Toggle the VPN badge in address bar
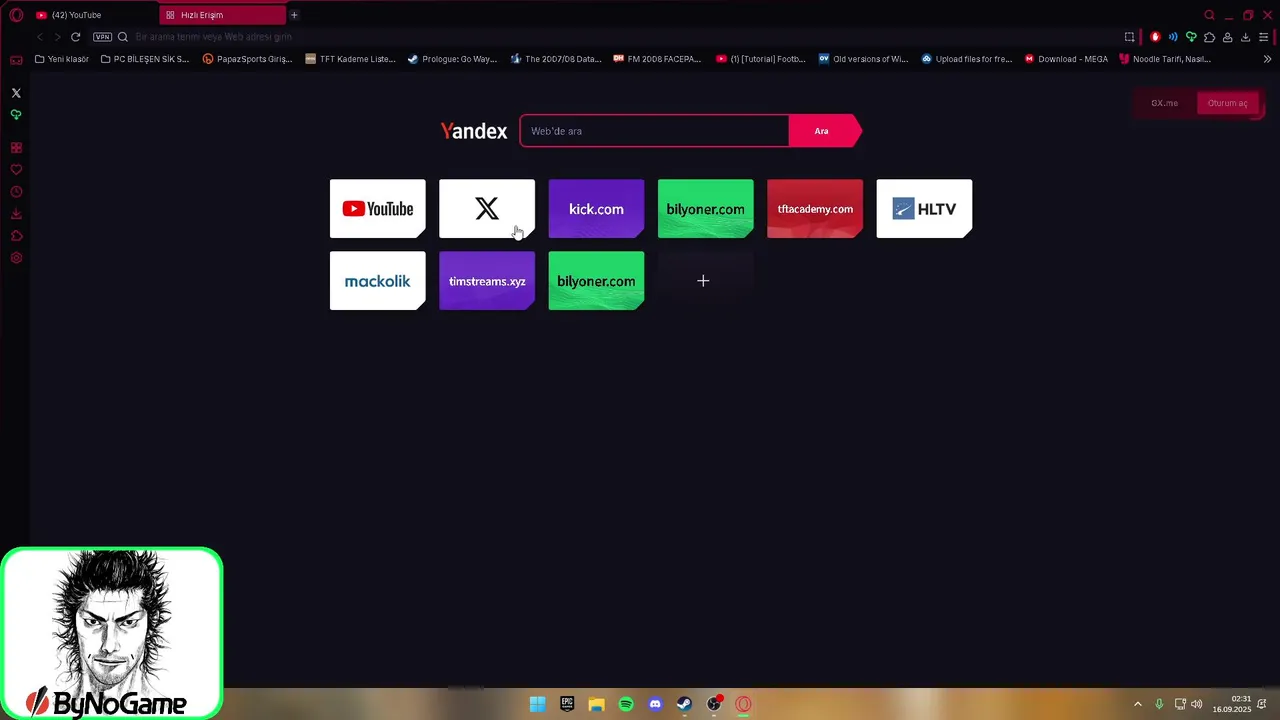Image resolution: width=1280 pixels, height=720 pixels. [102, 37]
